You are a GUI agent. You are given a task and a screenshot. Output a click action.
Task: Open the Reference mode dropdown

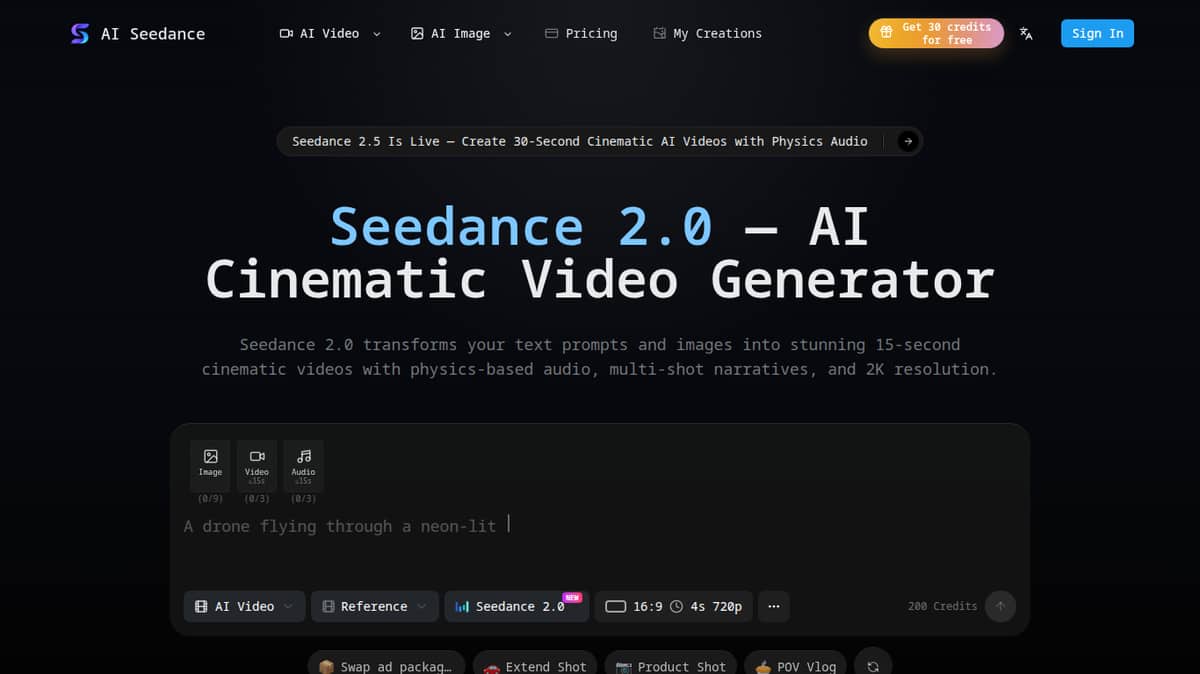[374, 606]
